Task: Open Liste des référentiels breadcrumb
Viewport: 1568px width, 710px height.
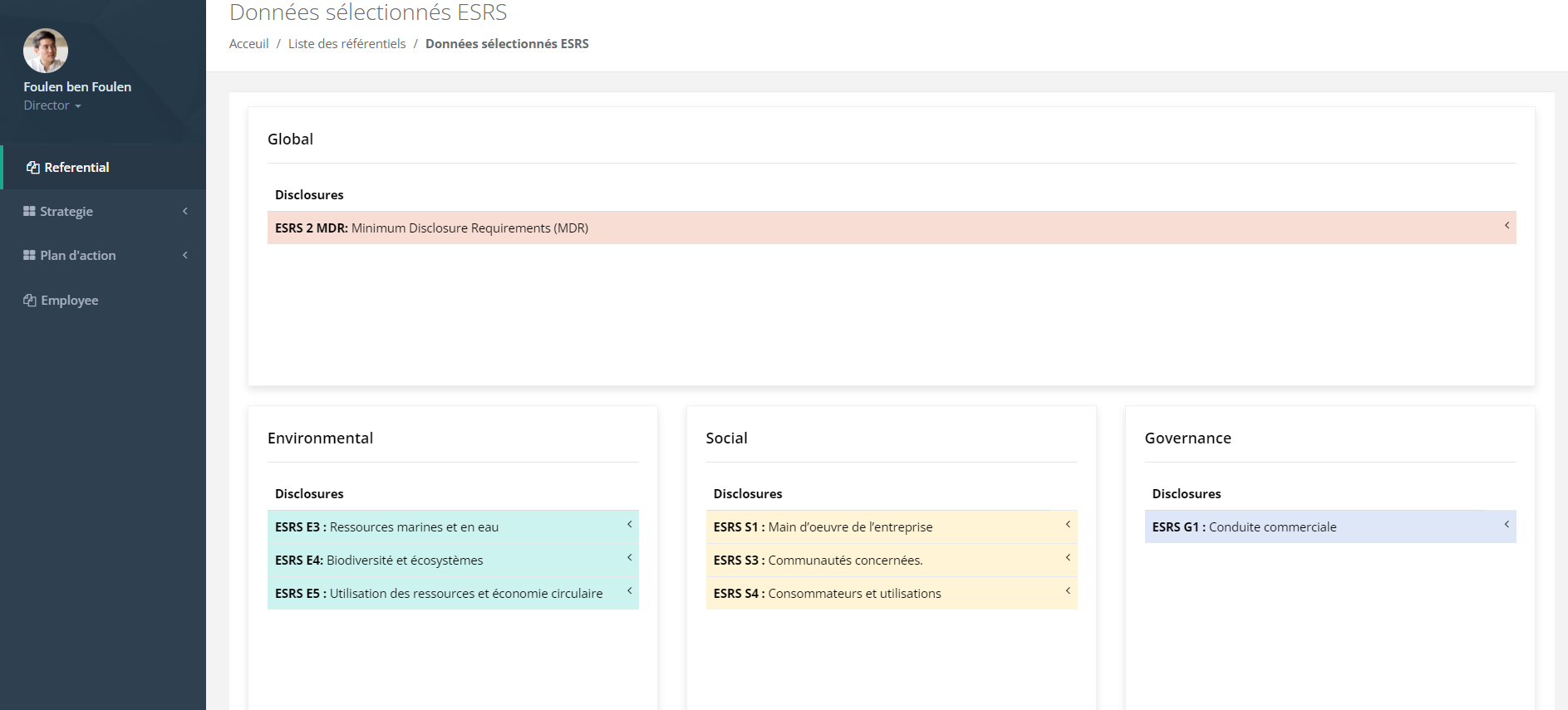Action: click(x=347, y=44)
